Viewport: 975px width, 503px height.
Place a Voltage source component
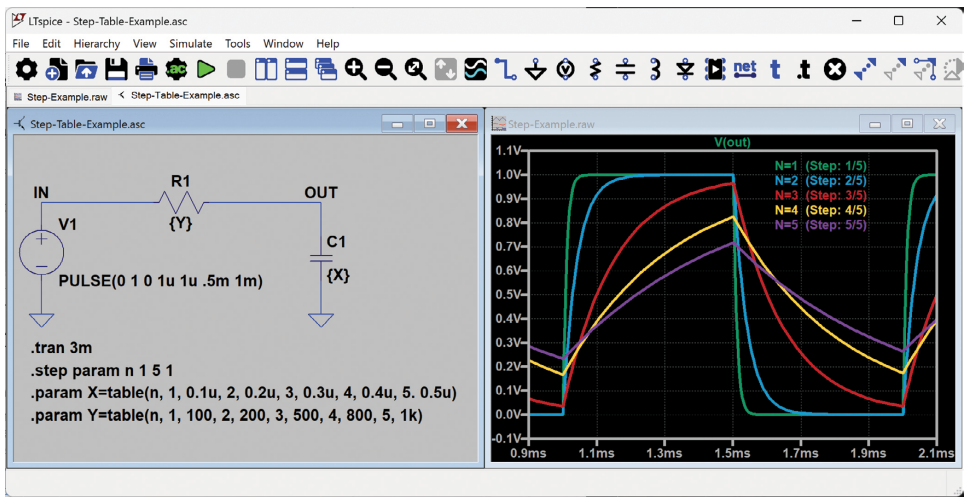click(565, 69)
